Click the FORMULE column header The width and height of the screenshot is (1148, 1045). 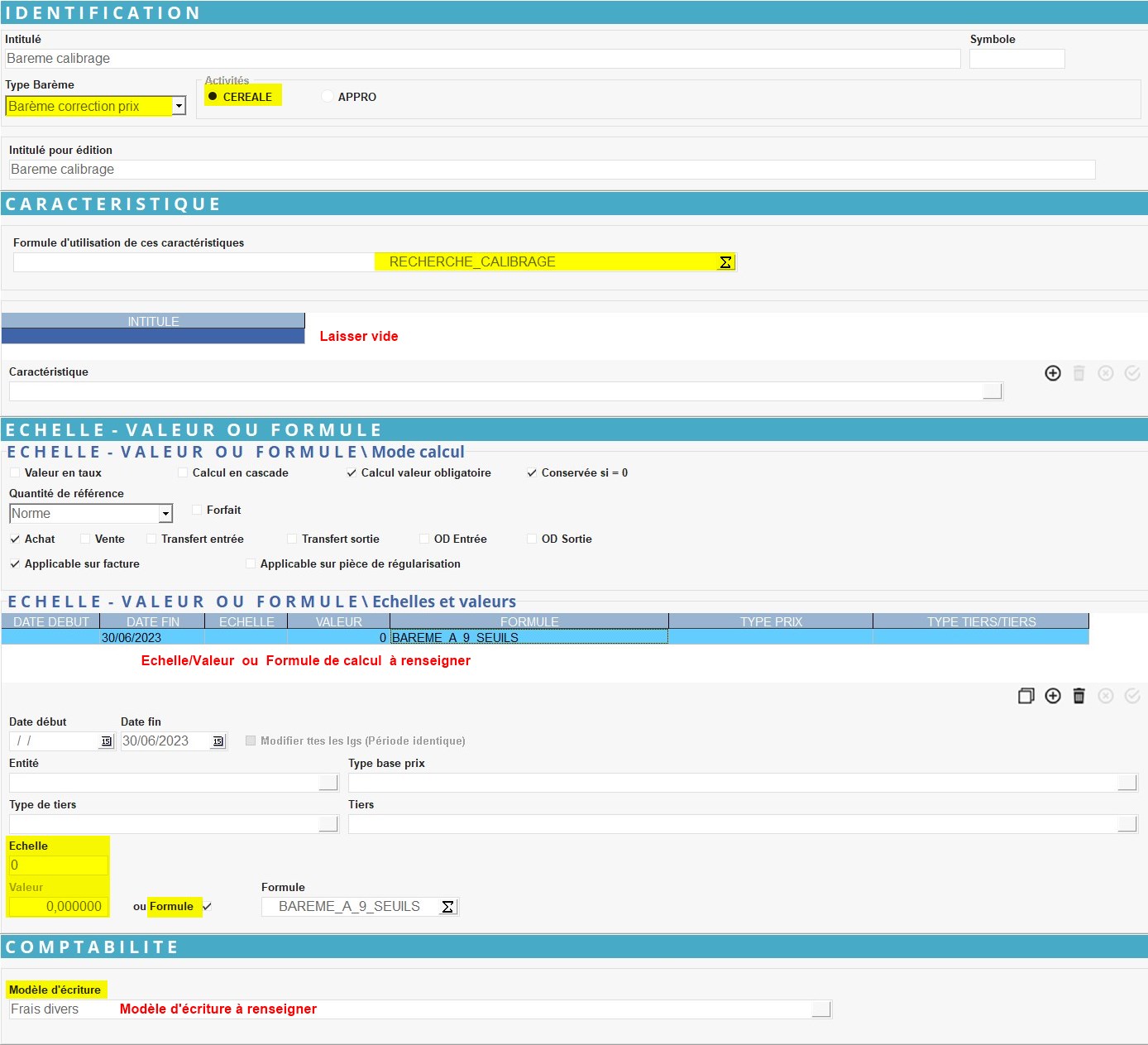pos(529,621)
